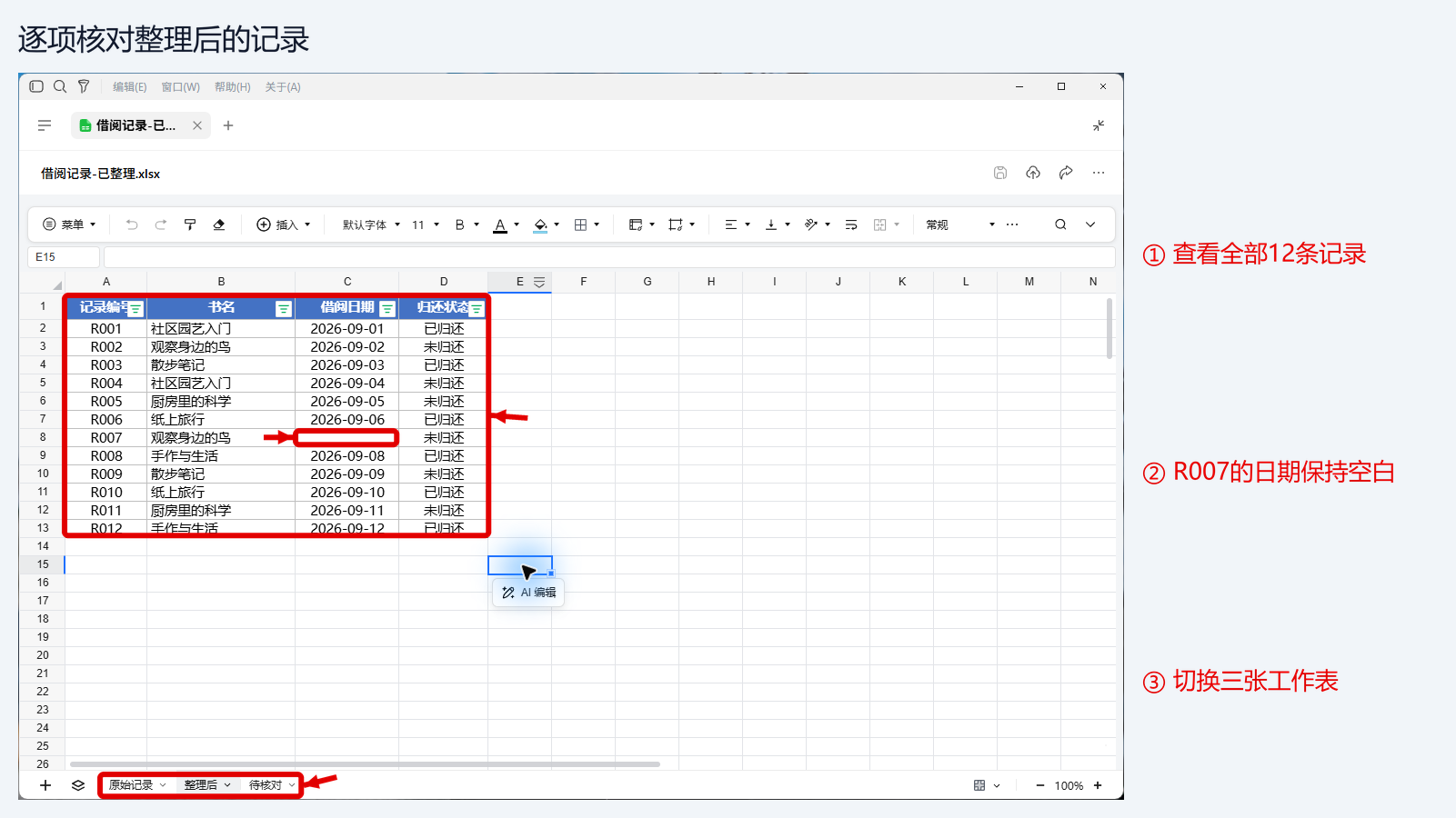Apply fill color with bucket icon
The width and height of the screenshot is (1456, 818).
(x=540, y=224)
